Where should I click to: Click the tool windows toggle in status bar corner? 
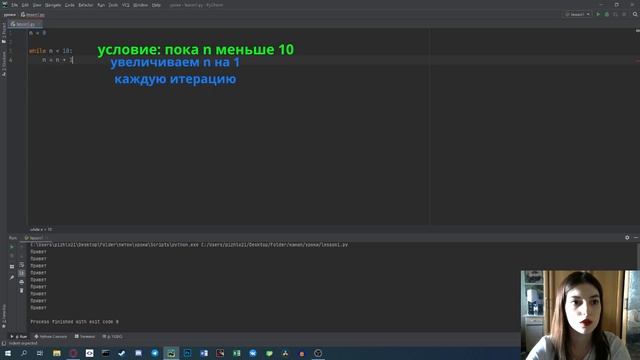click(x=3, y=344)
